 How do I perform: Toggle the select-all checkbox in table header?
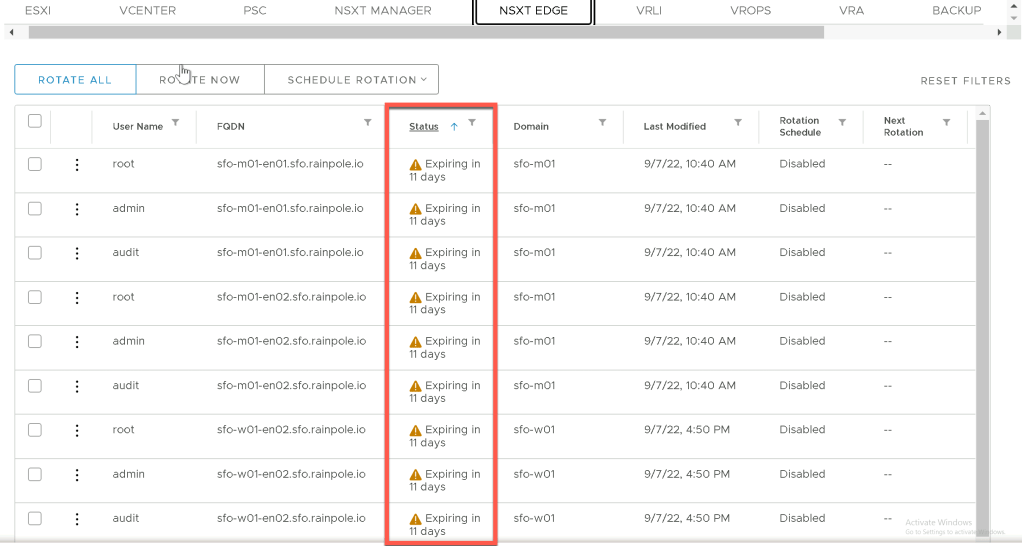click(35, 121)
